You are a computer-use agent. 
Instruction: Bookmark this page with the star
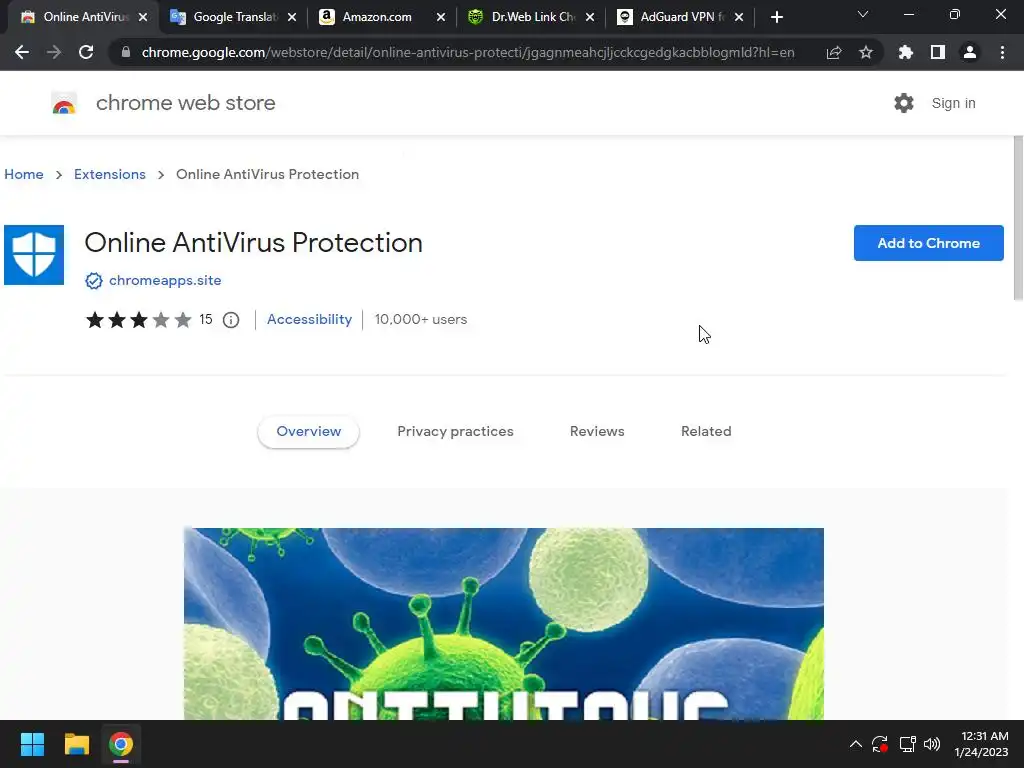(866, 52)
